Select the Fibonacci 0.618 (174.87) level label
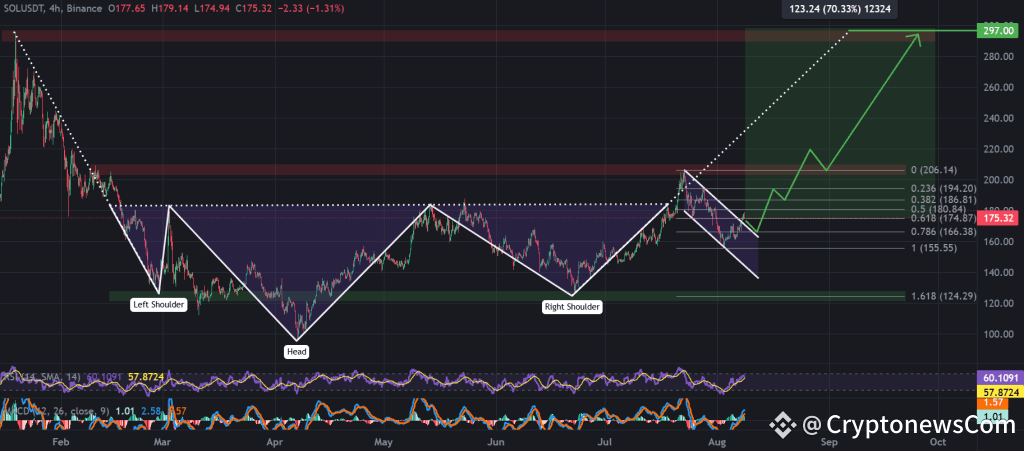The width and height of the screenshot is (1024, 451). point(943,218)
